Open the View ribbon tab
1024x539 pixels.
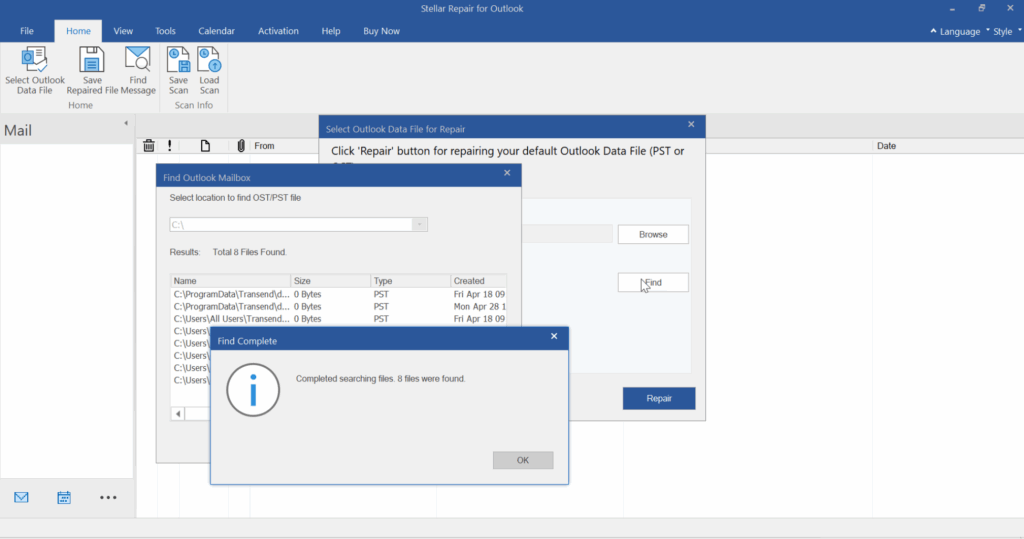point(123,31)
